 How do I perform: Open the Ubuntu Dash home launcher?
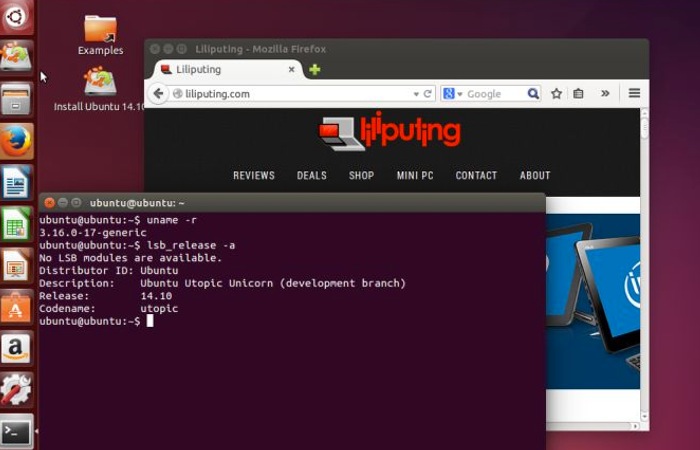point(17,17)
